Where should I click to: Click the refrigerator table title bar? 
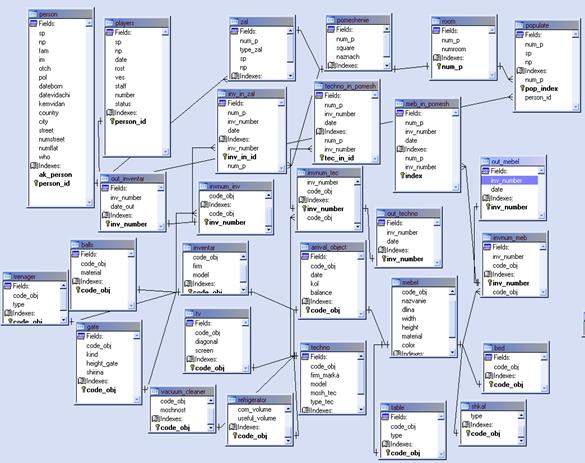coord(259,400)
